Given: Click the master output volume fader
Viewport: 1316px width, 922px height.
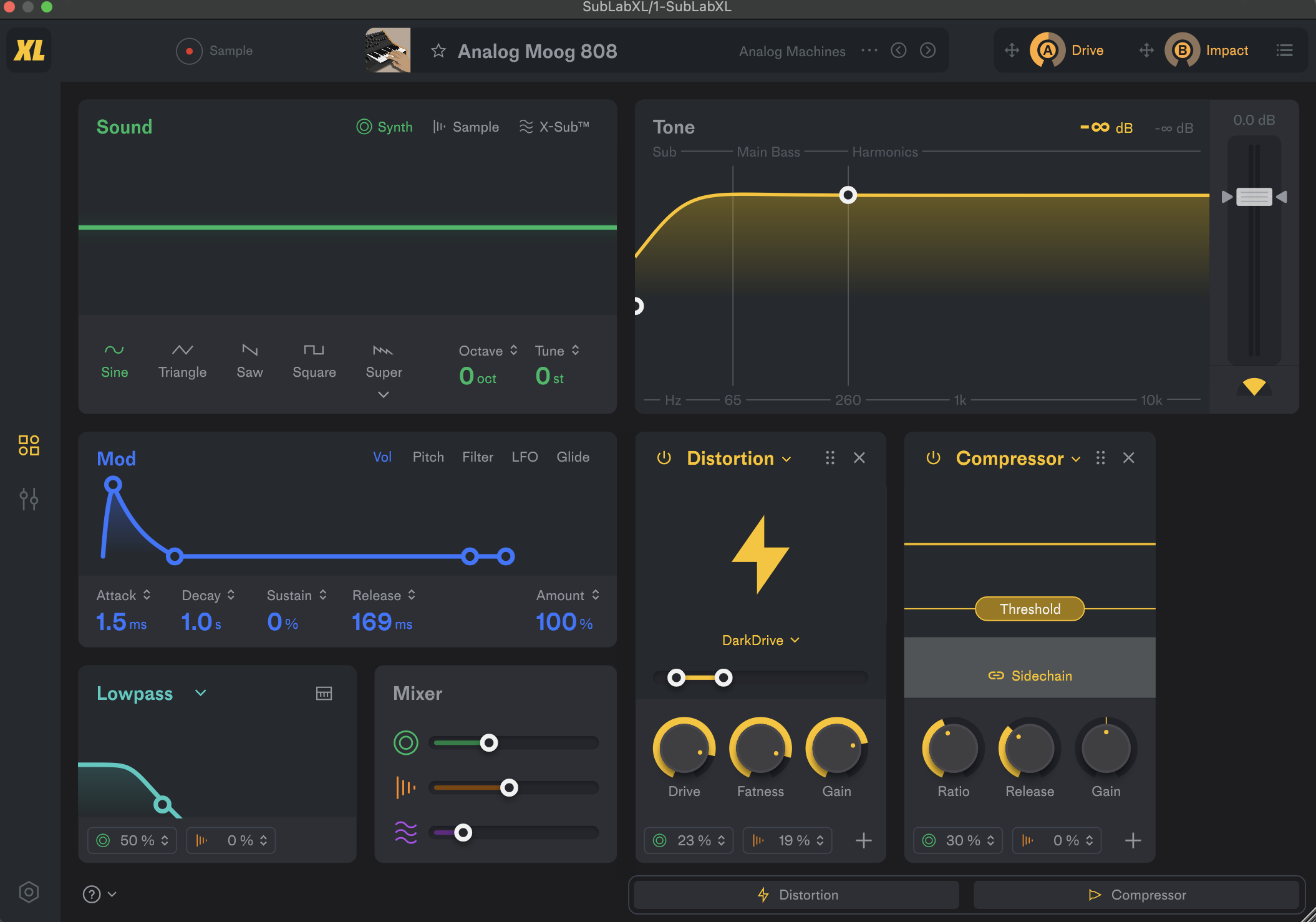Looking at the screenshot, I should 1254,197.
